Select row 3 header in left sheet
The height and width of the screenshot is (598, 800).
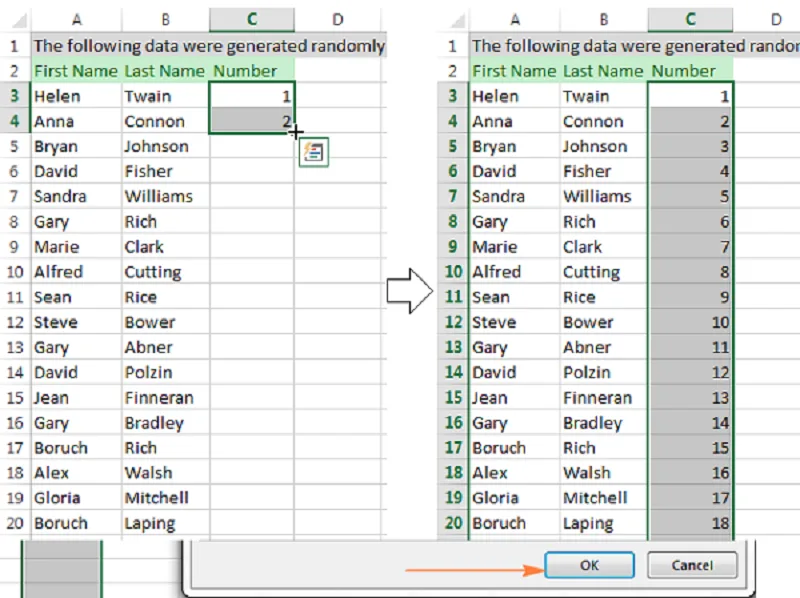tap(15, 96)
